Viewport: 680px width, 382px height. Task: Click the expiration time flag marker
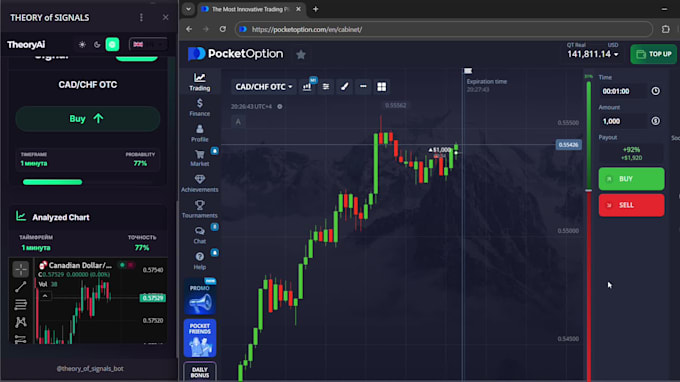point(468,71)
